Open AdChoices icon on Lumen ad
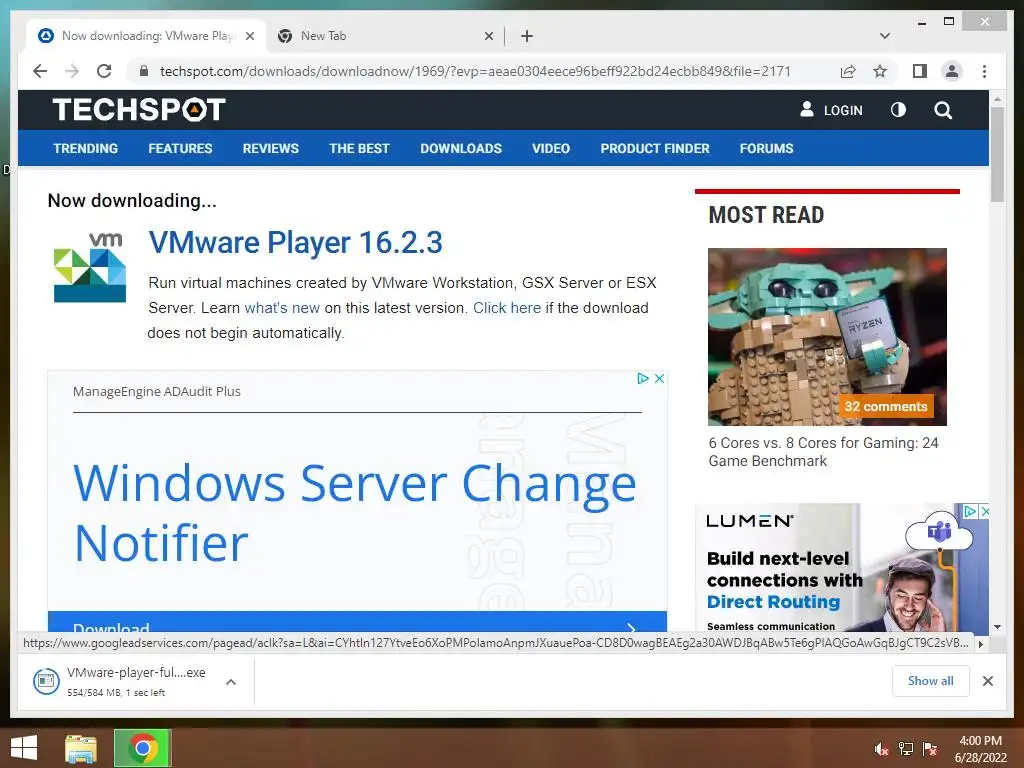Viewport: 1024px width, 768px height. pos(971,511)
